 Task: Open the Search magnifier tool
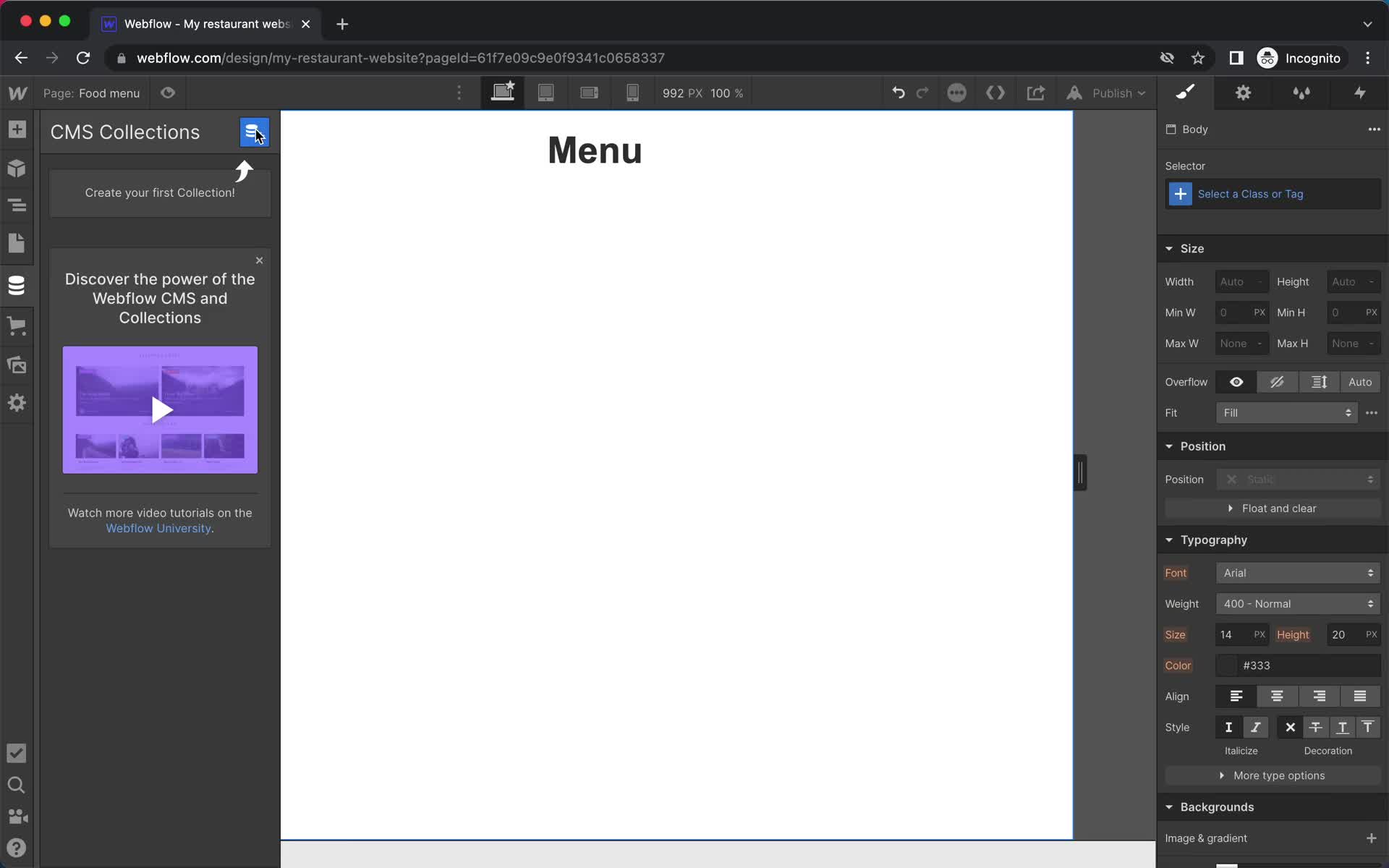(x=16, y=785)
